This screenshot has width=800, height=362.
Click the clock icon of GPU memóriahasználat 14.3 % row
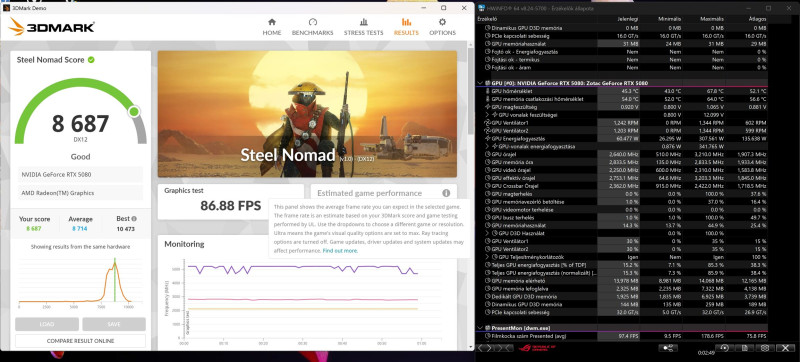tap(487, 225)
